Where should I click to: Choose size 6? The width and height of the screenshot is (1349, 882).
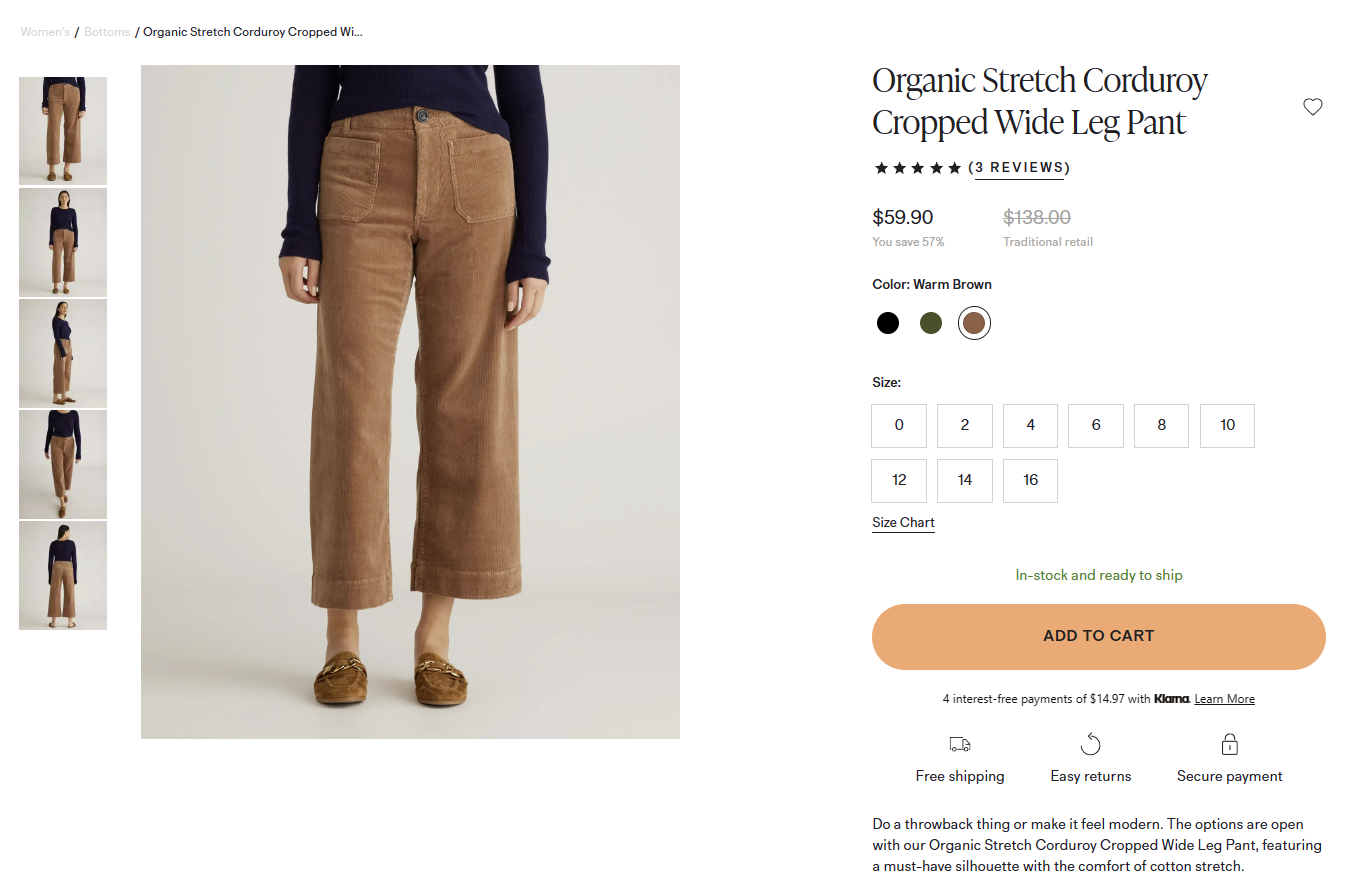click(x=1095, y=426)
